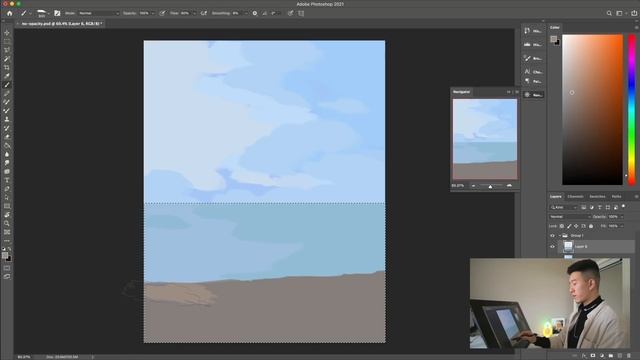The image size is (640, 360).
Task: Select the Move tool
Action: 7,33
